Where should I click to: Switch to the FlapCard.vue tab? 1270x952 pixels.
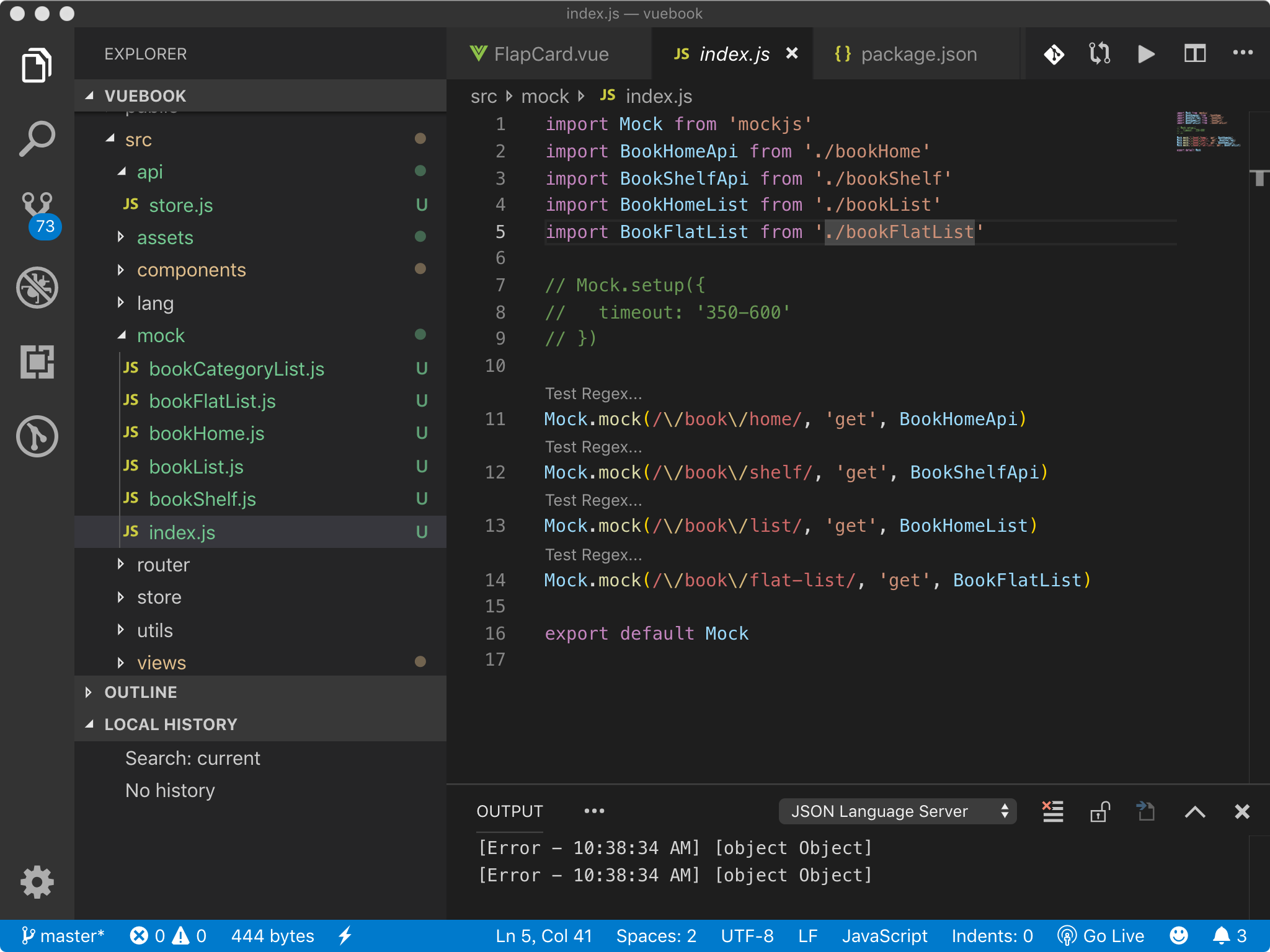(551, 55)
